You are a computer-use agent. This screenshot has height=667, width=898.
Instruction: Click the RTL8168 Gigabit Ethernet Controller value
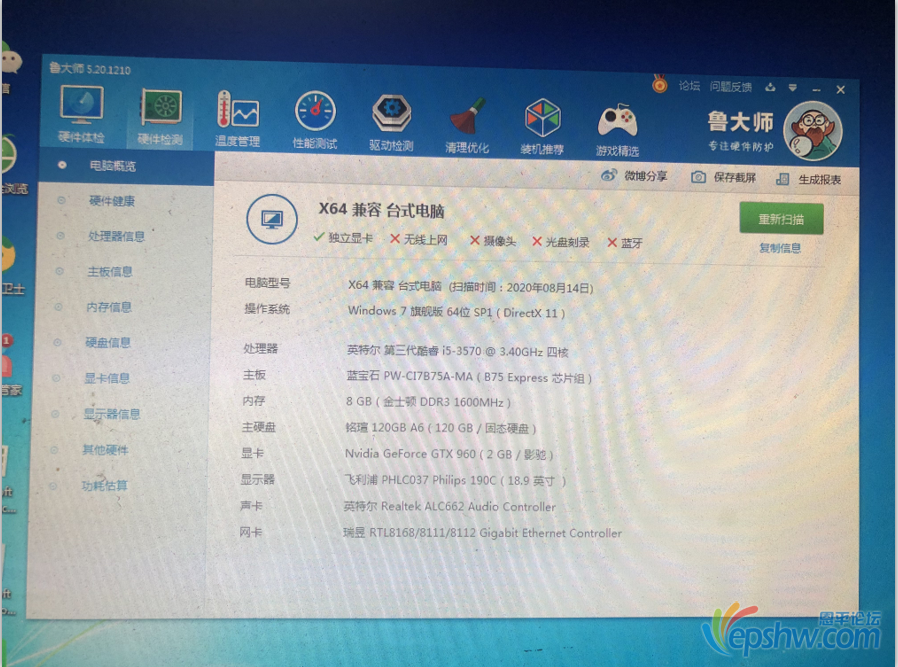tap(482, 532)
